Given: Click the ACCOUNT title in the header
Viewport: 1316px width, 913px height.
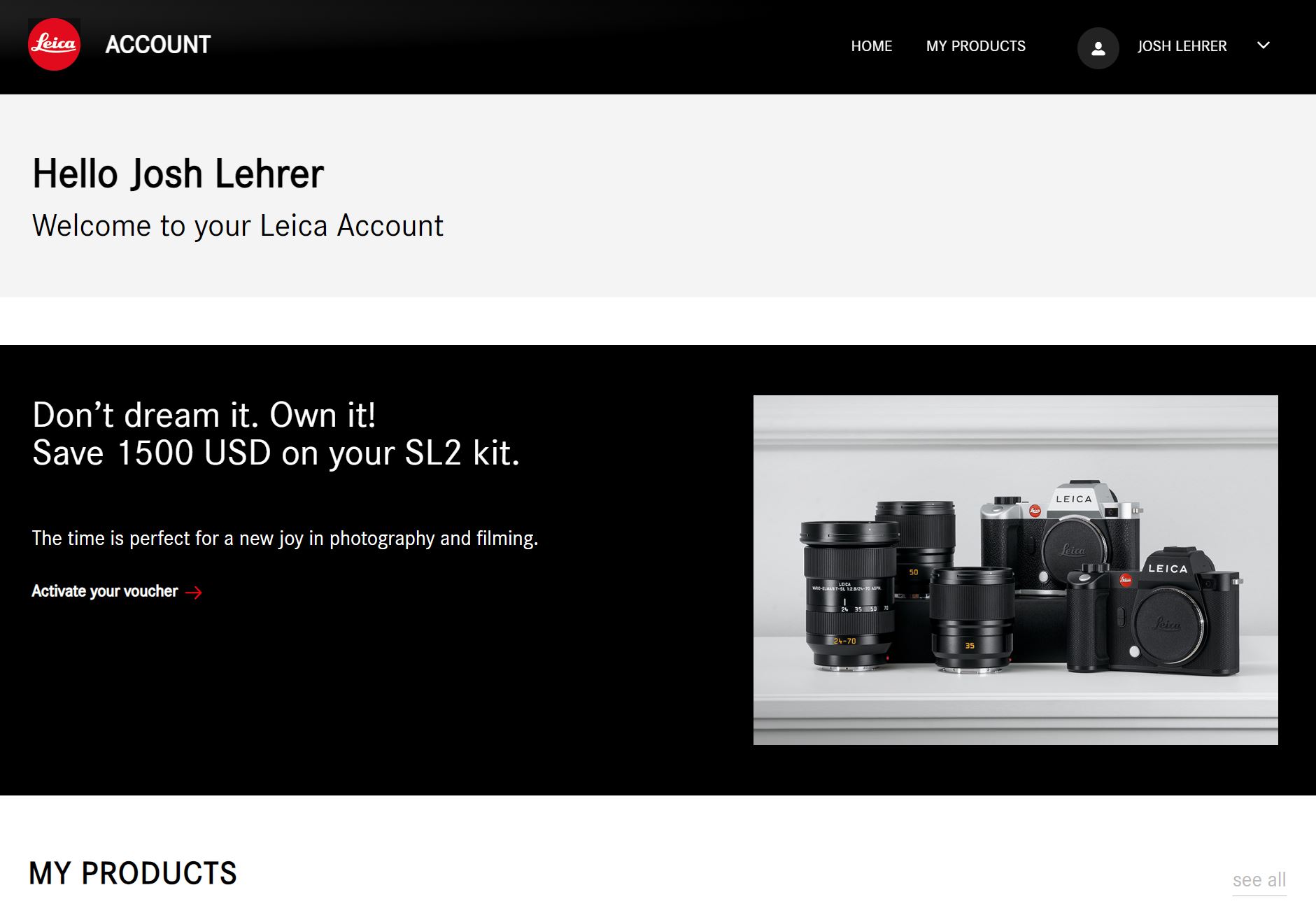Looking at the screenshot, I should (157, 45).
